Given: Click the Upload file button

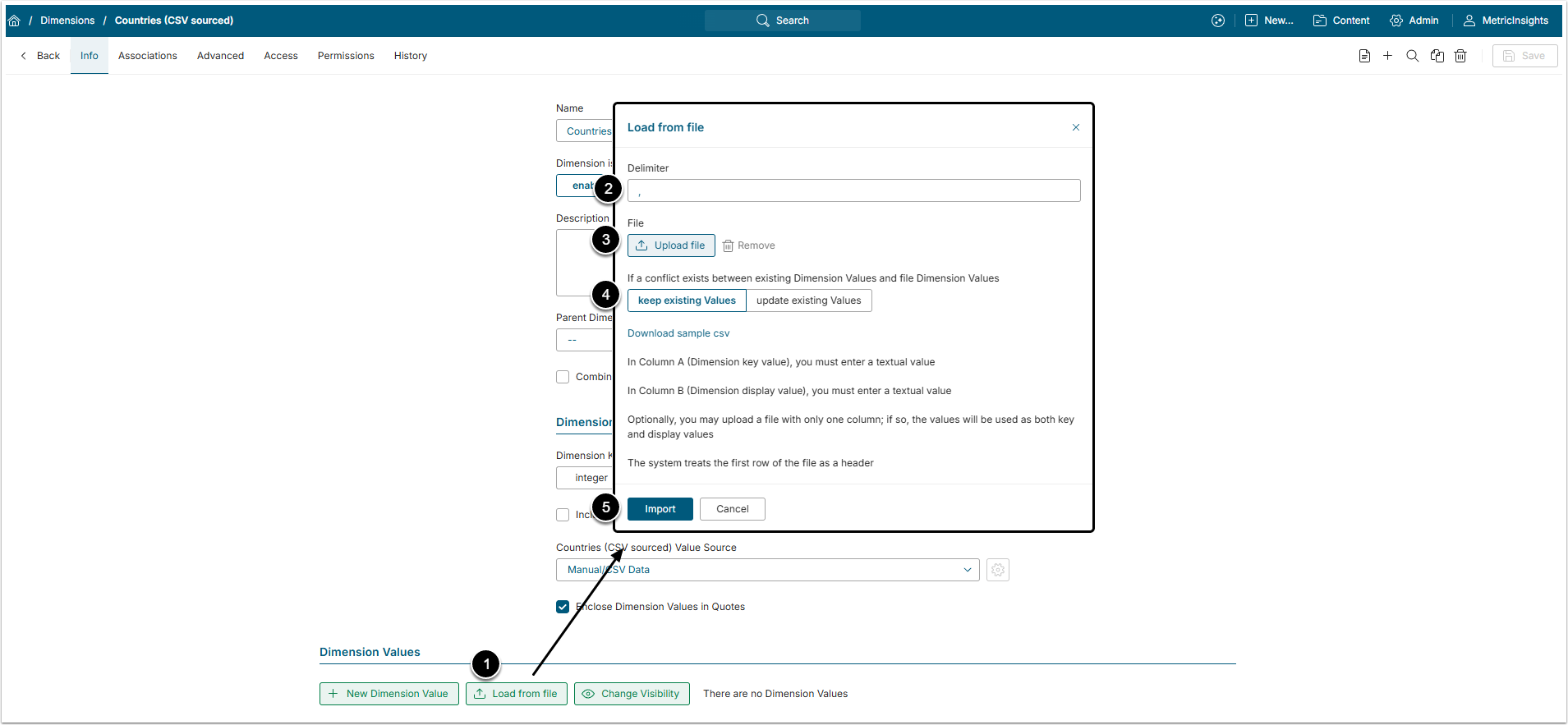Looking at the screenshot, I should click(671, 245).
